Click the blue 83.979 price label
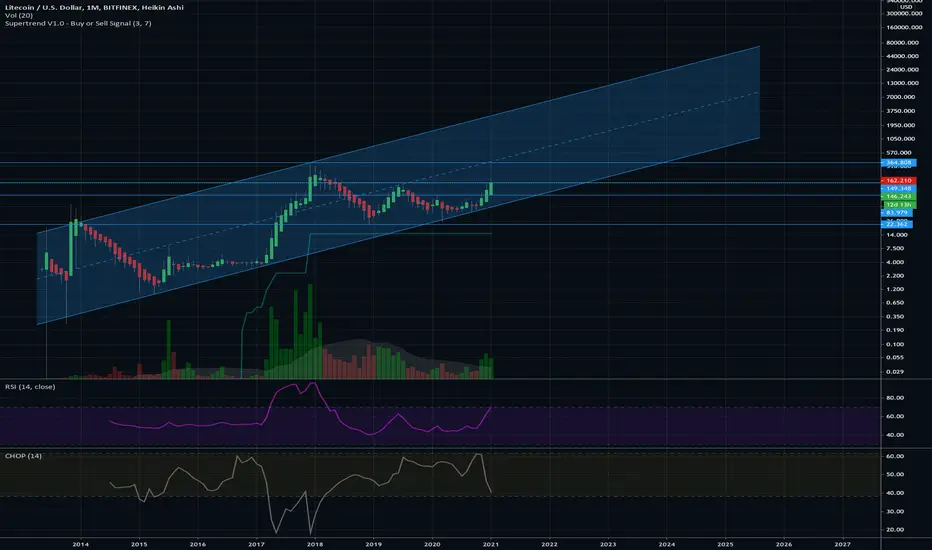 (897, 212)
